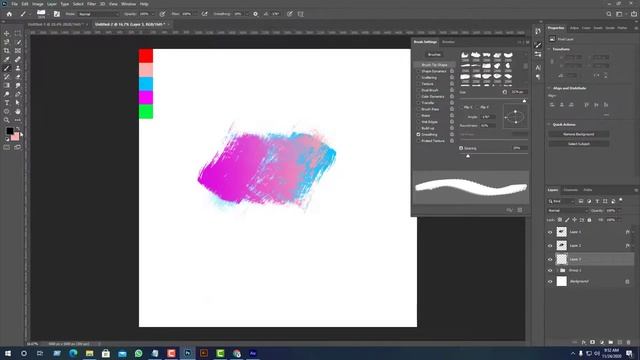Collapse the Quick Actions section
The height and width of the screenshot is (360, 640).
[x=549, y=124]
